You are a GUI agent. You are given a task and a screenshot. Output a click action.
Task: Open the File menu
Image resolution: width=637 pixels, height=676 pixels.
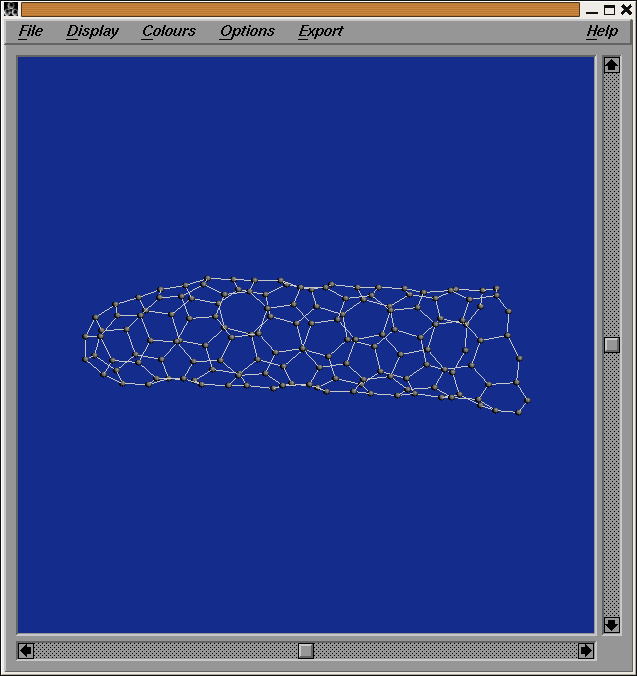[x=31, y=31]
